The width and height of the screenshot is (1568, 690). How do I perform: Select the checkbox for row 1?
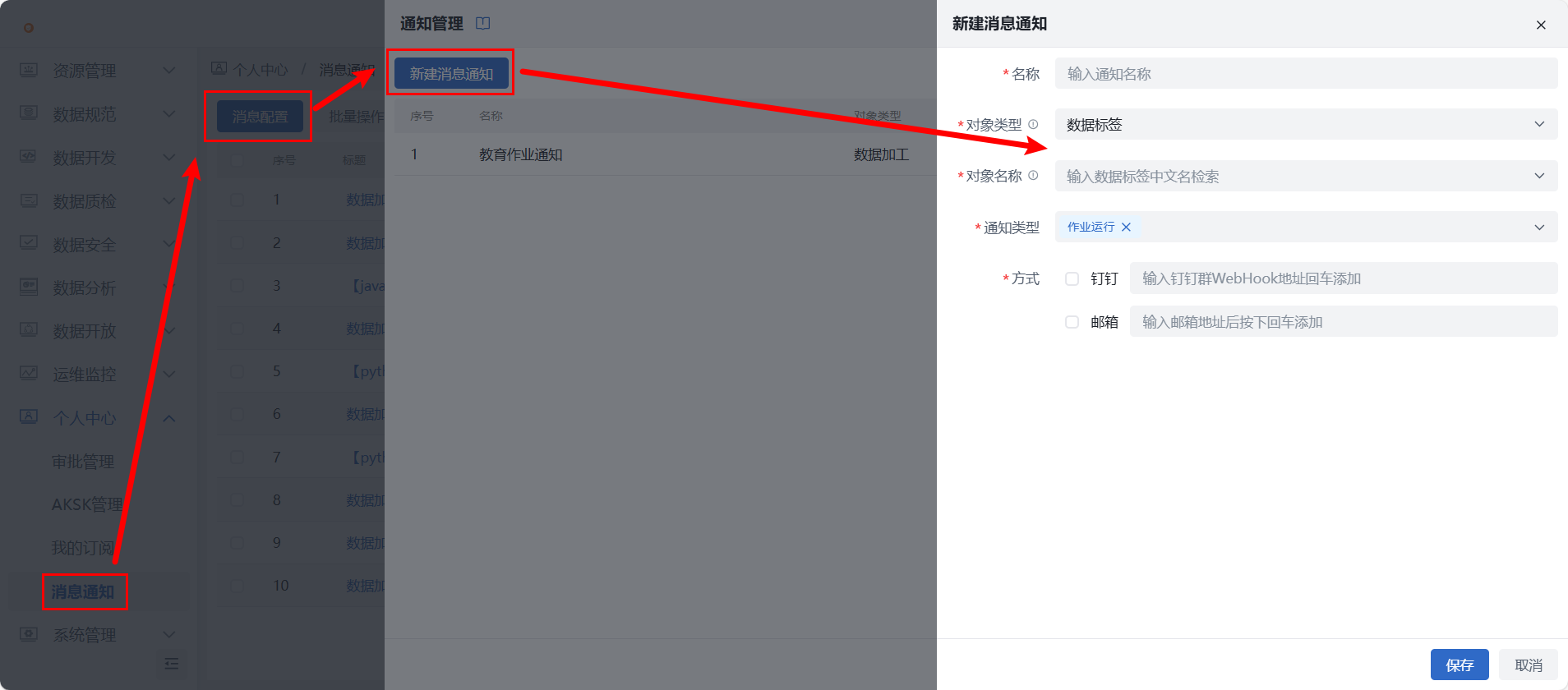pyautogui.click(x=237, y=200)
